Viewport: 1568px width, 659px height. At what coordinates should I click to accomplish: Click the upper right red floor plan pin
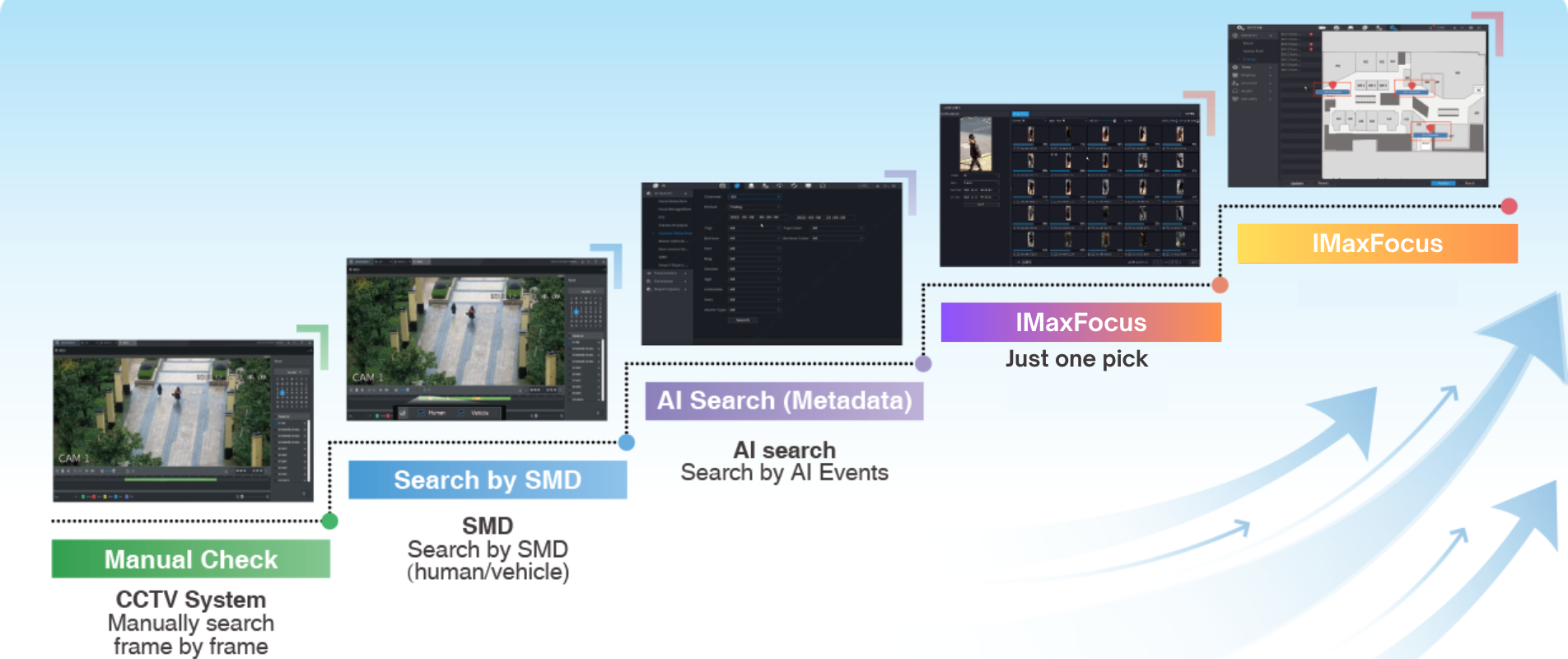[x=1412, y=86]
